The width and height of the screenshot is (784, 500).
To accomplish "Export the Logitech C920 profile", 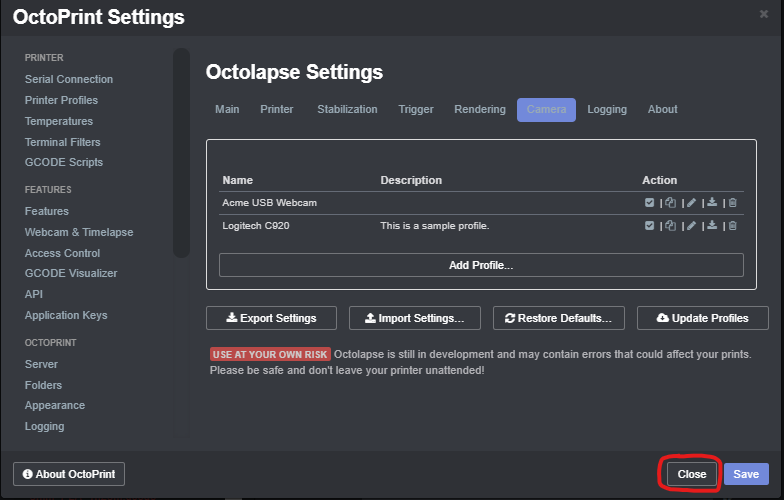I will click(712, 226).
